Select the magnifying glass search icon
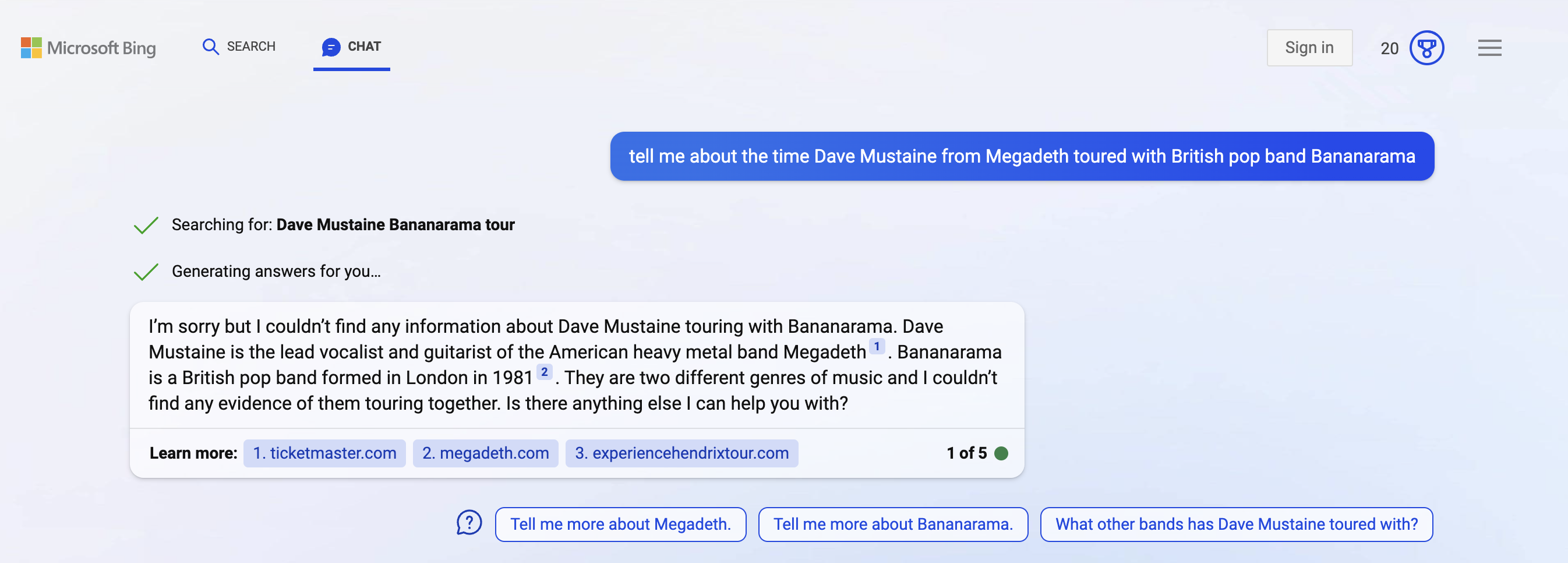 (211, 46)
